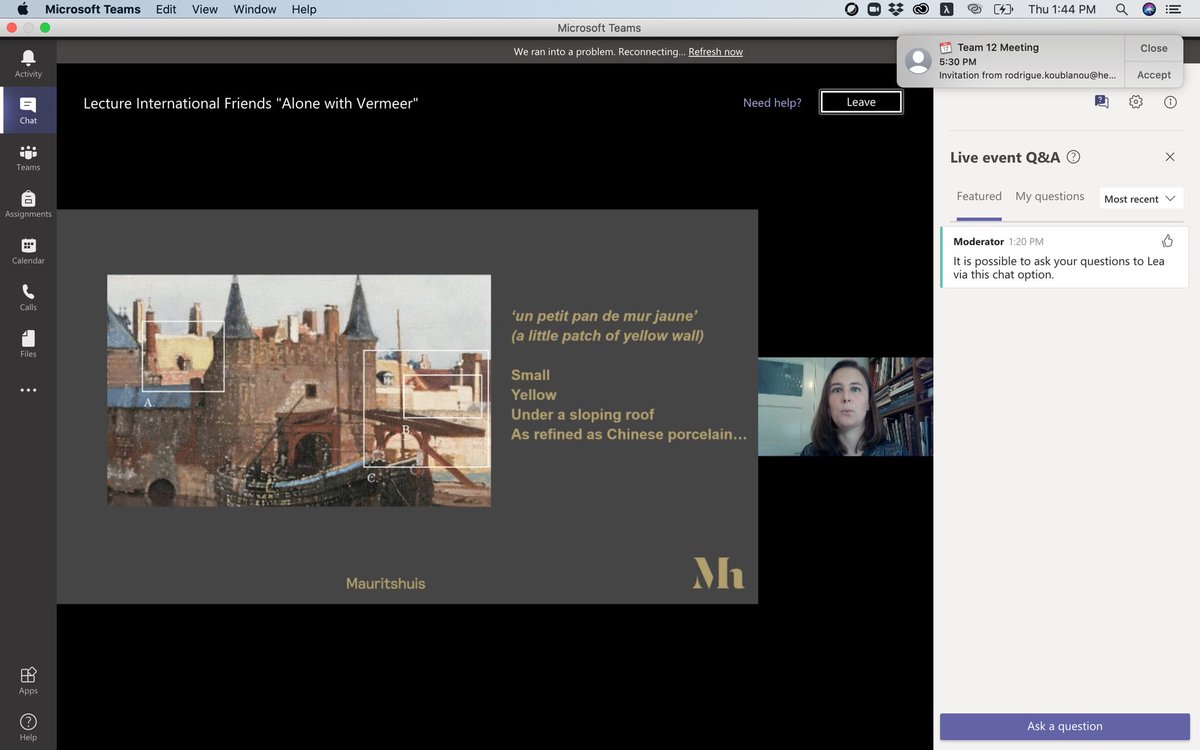Like the Moderator's message
Image resolution: width=1200 pixels, height=750 pixels.
[x=1167, y=241]
